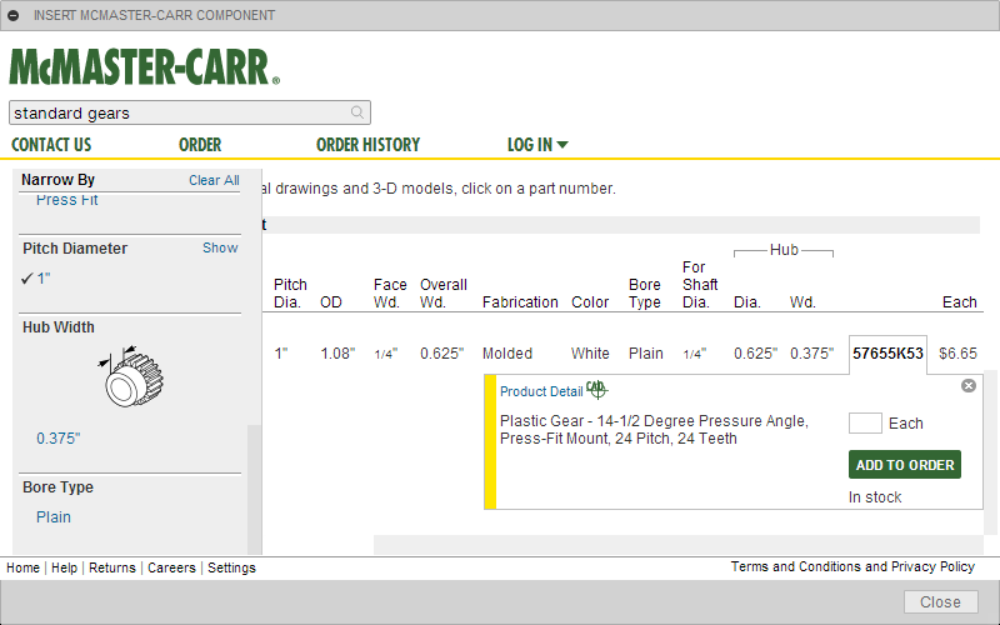Open the Home footer link
This screenshot has height=625, width=1000.
pos(23,568)
